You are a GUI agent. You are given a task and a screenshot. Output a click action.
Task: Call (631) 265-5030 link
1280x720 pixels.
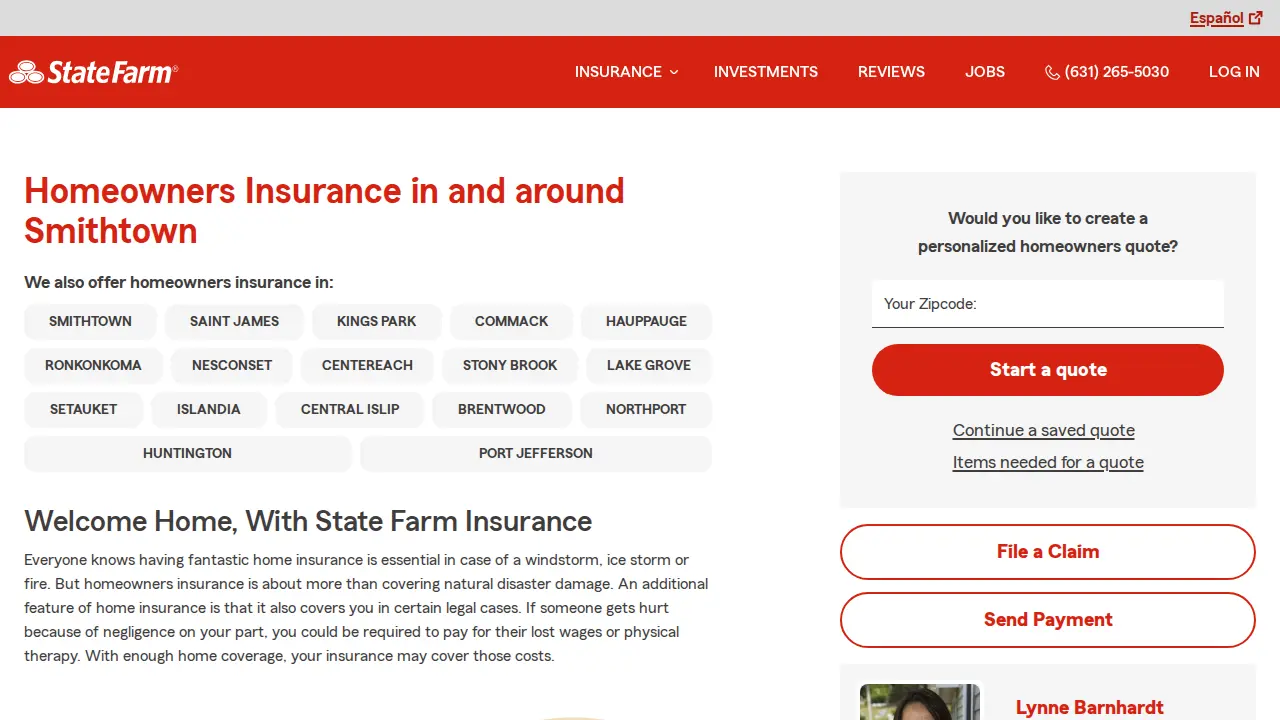(1107, 72)
